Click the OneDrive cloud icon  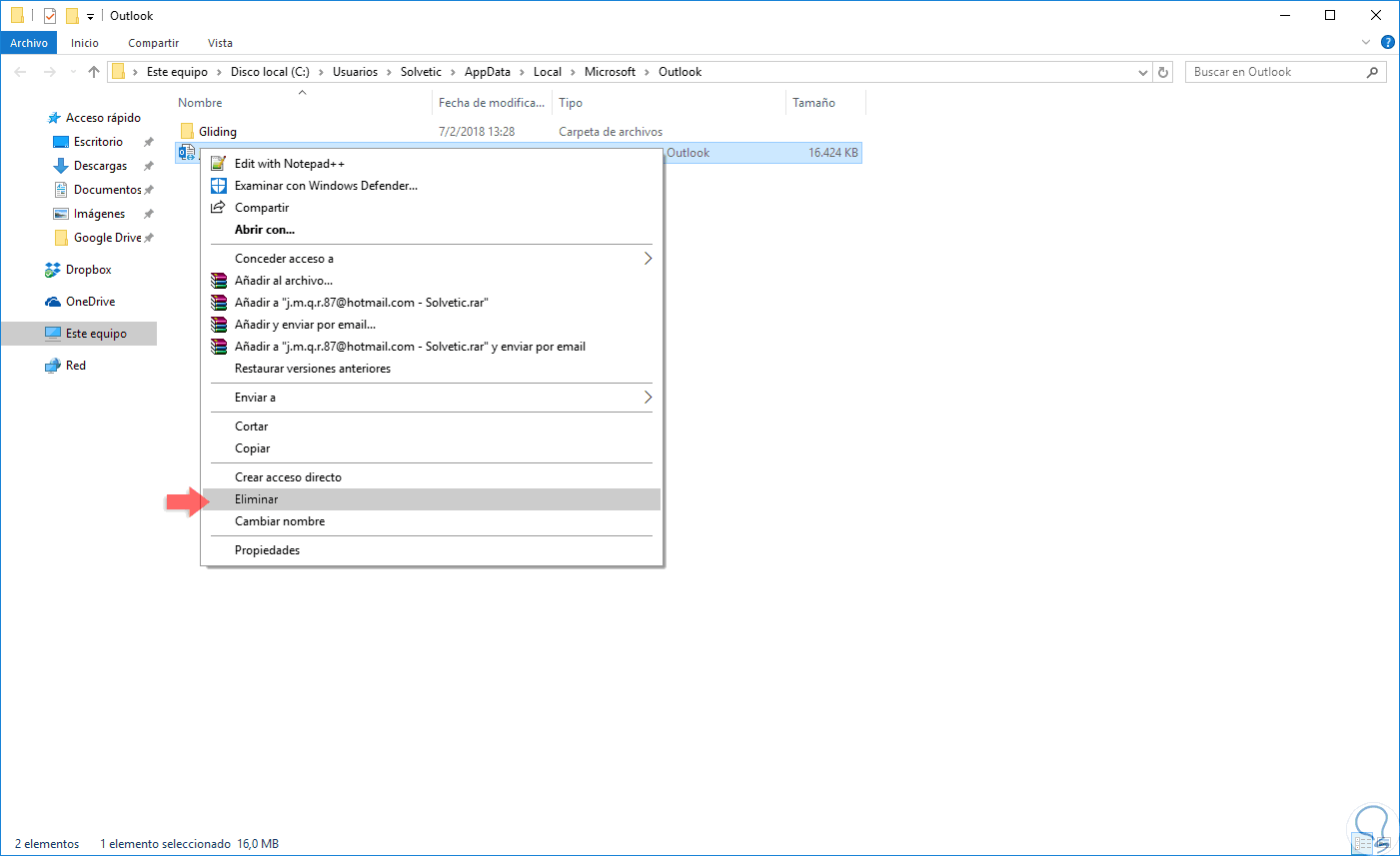[x=53, y=302]
